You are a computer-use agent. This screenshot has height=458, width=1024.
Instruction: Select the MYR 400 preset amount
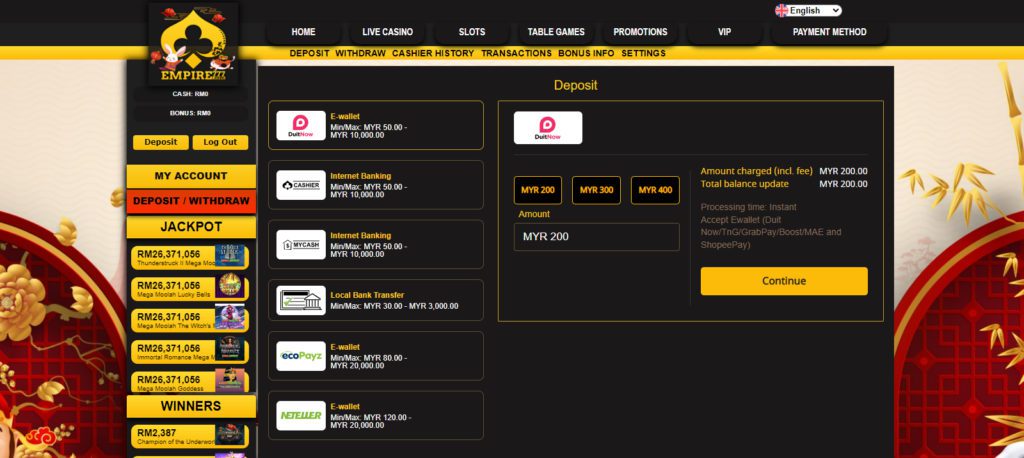[655, 190]
